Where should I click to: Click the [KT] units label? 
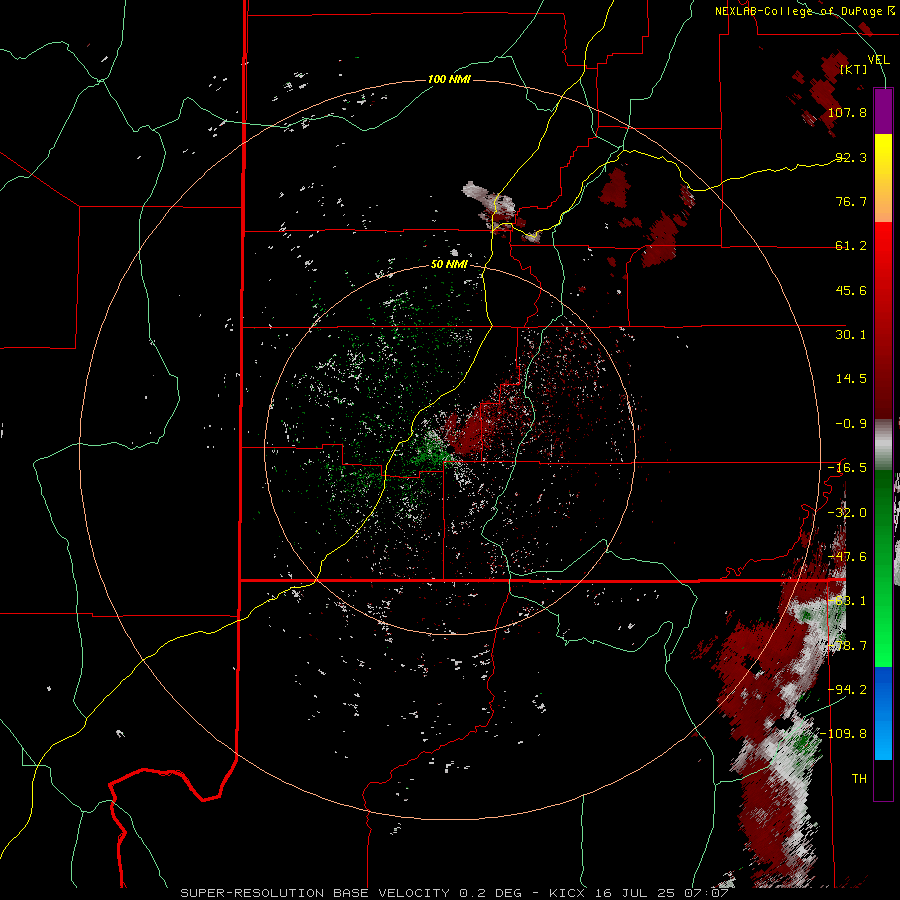pos(854,69)
